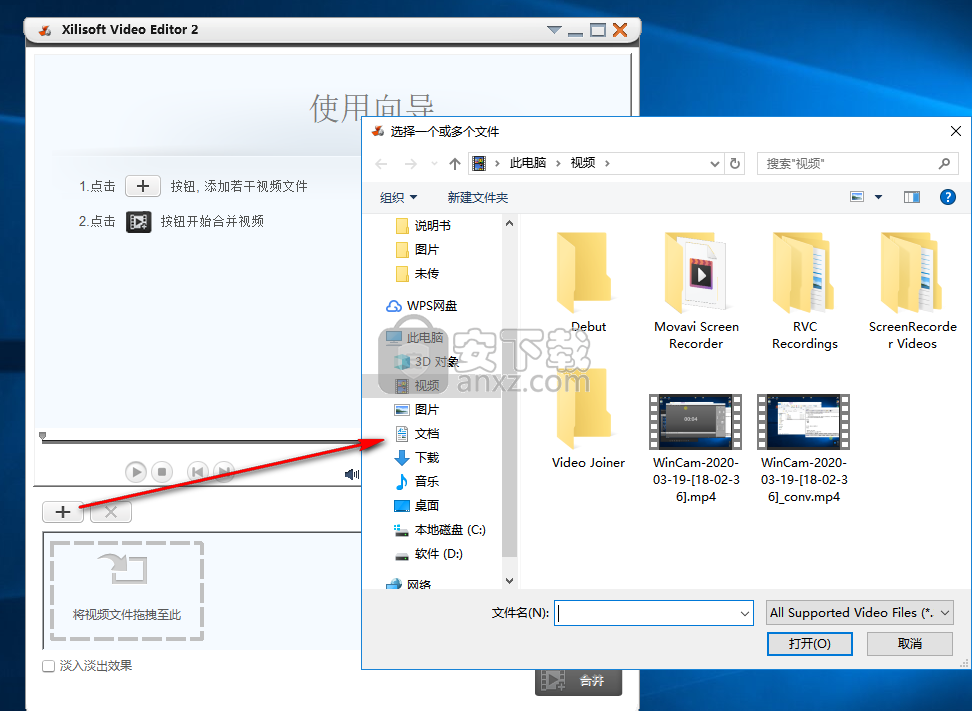Click the merge film icon in wizard step 2

coord(139,221)
